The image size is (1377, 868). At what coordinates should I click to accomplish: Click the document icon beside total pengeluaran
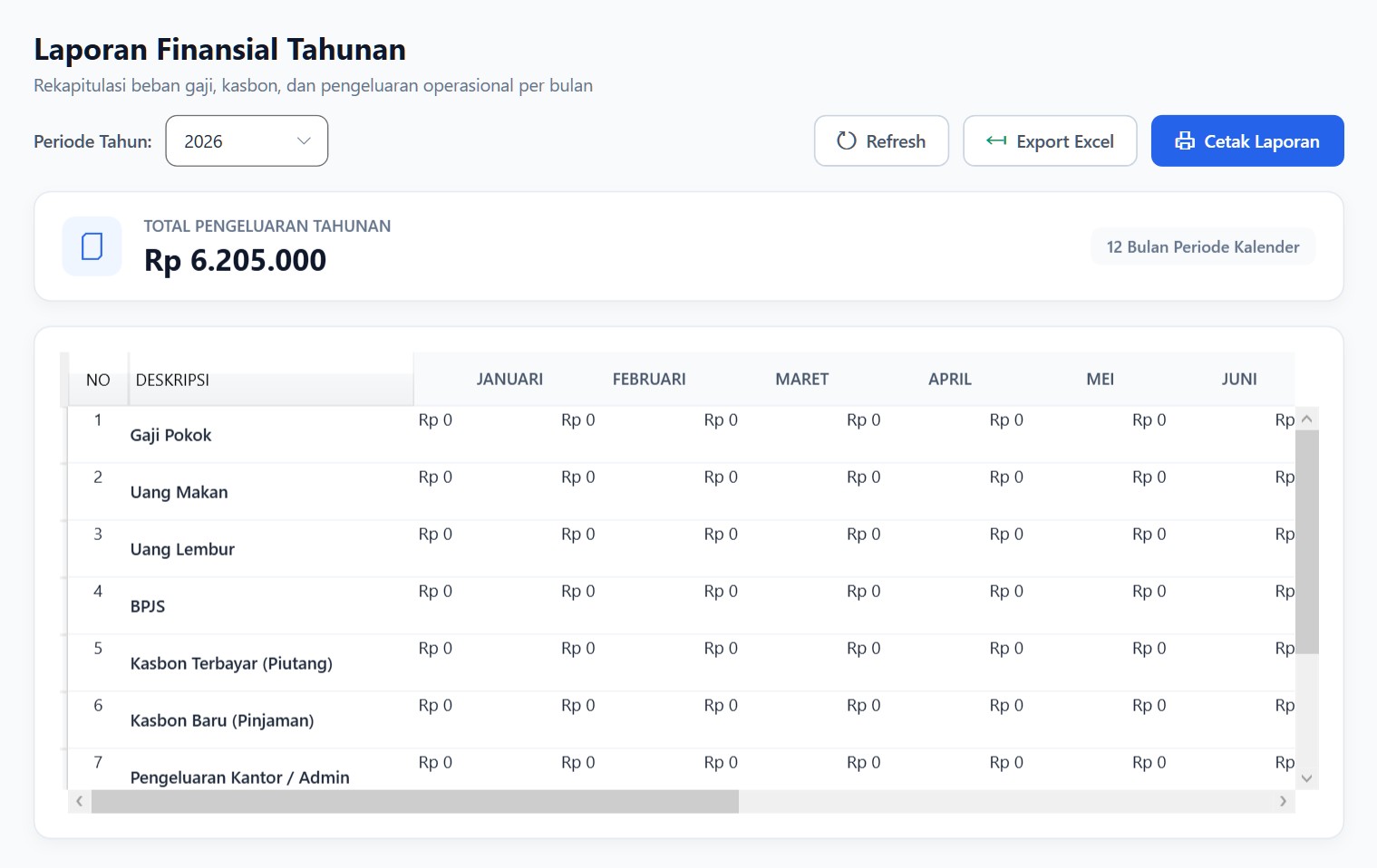[92, 246]
